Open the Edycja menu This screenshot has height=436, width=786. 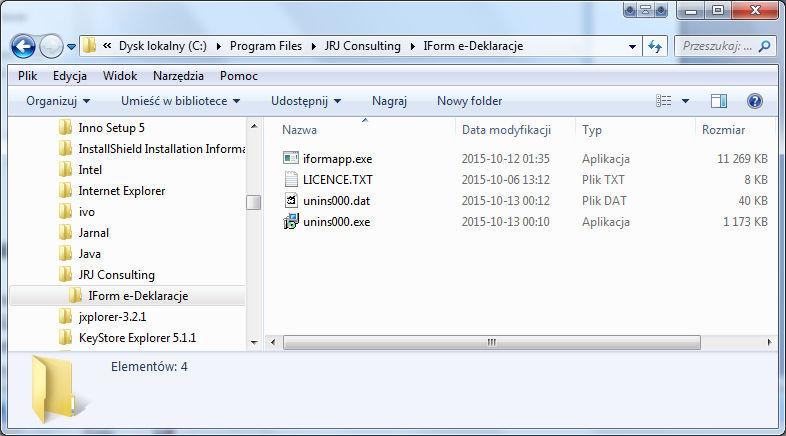(x=70, y=76)
